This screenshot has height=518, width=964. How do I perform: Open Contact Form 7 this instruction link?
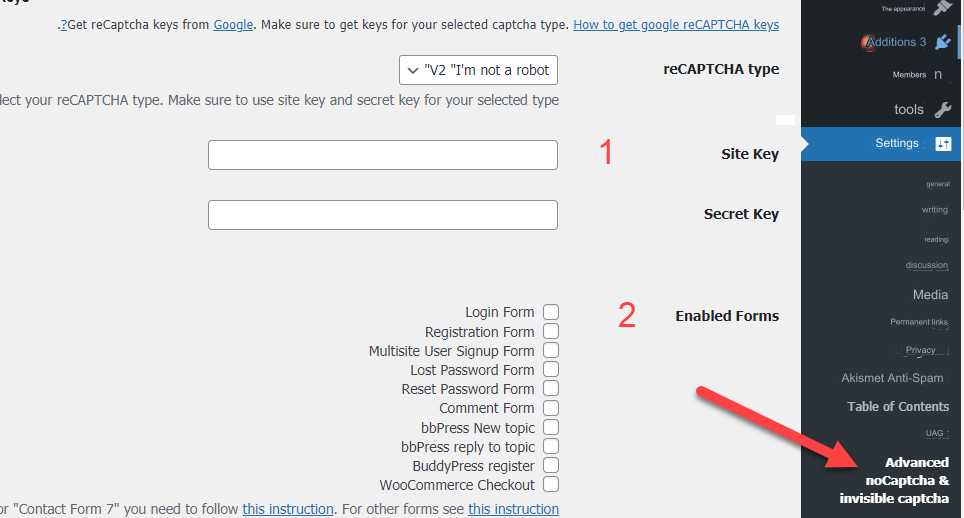[x=288, y=509]
